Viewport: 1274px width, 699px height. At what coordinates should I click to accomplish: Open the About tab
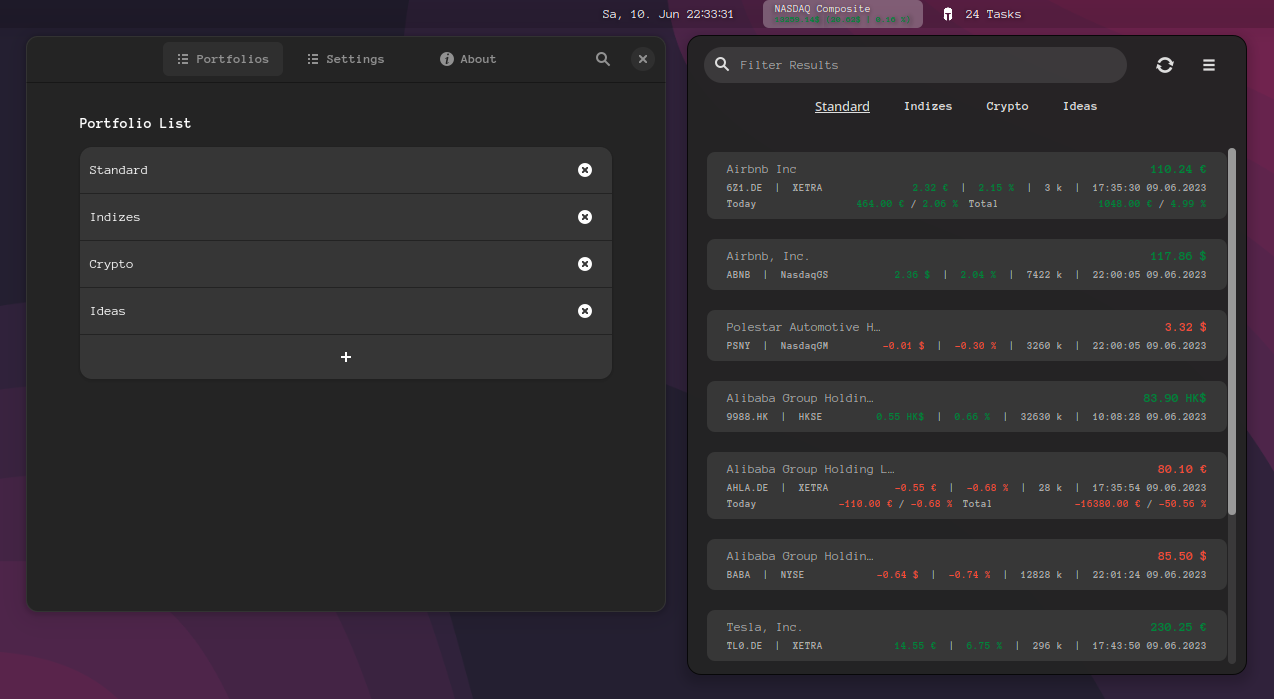tap(468, 59)
